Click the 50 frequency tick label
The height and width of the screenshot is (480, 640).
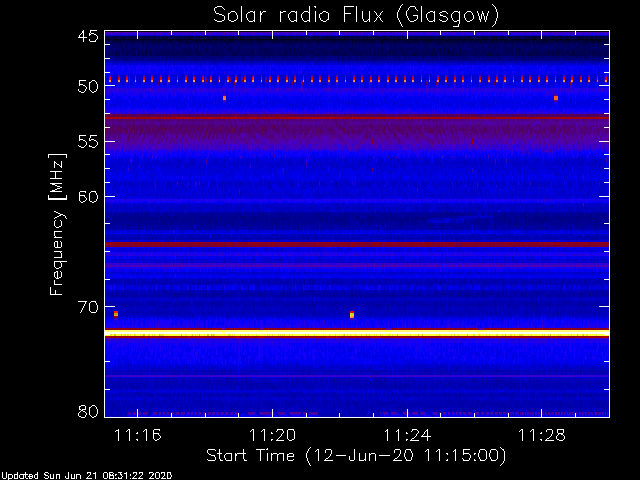(88, 87)
